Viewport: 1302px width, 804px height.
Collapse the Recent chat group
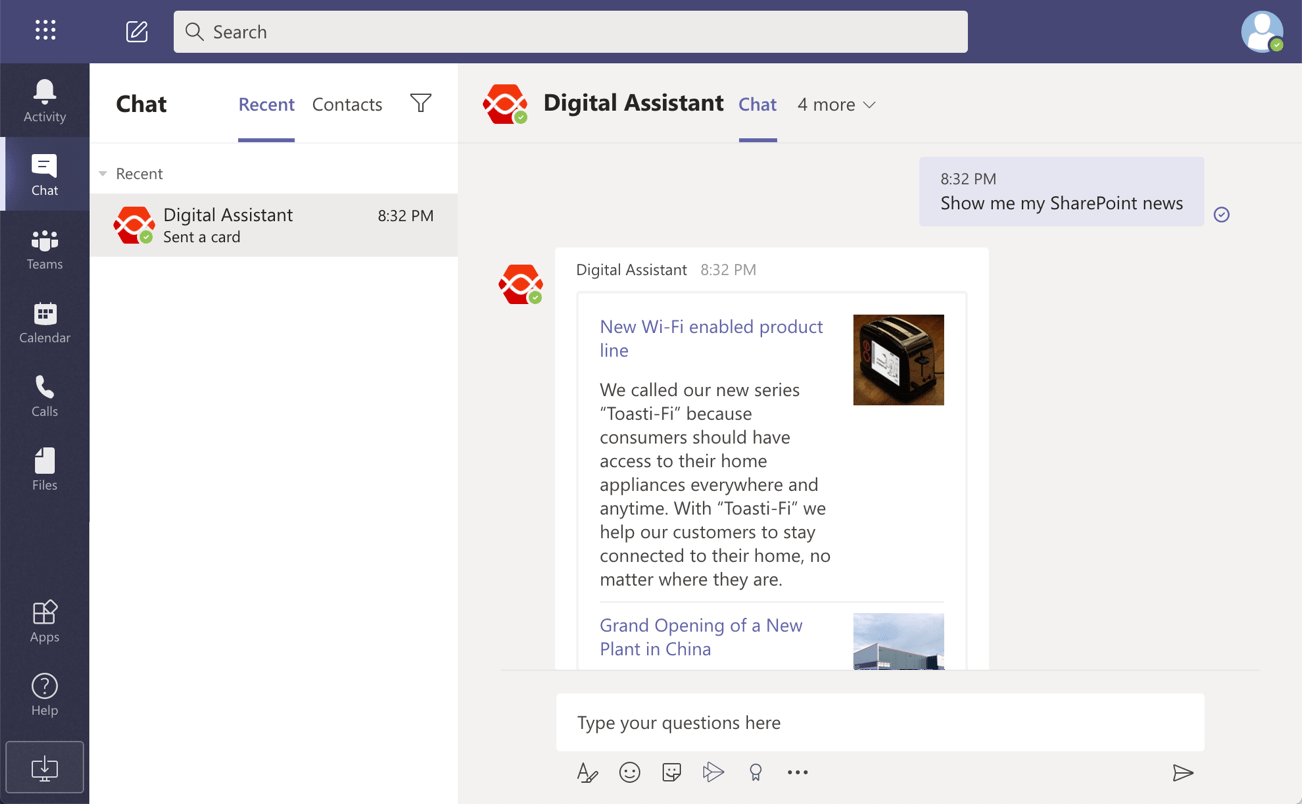point(103,172)
